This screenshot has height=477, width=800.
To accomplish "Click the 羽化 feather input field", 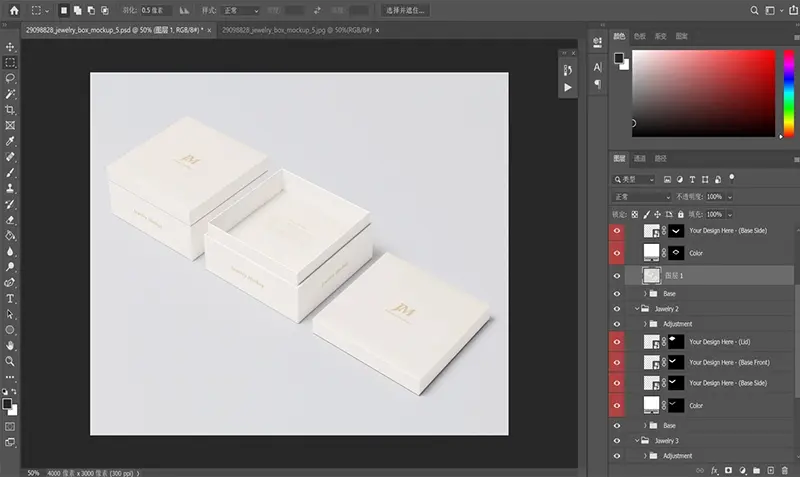I will (156, 10).
